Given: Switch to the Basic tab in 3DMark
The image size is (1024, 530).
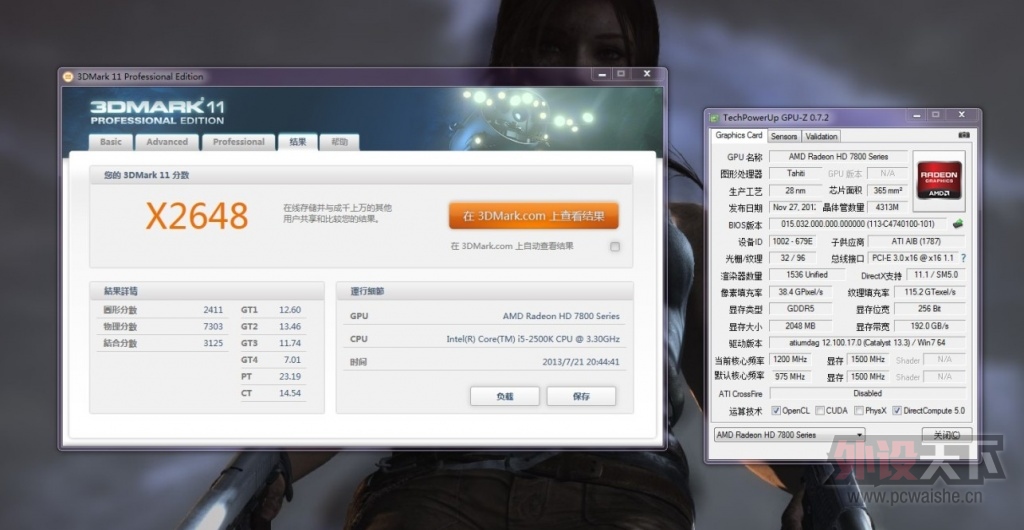Looking at the screenshot, I should [110, 142].
